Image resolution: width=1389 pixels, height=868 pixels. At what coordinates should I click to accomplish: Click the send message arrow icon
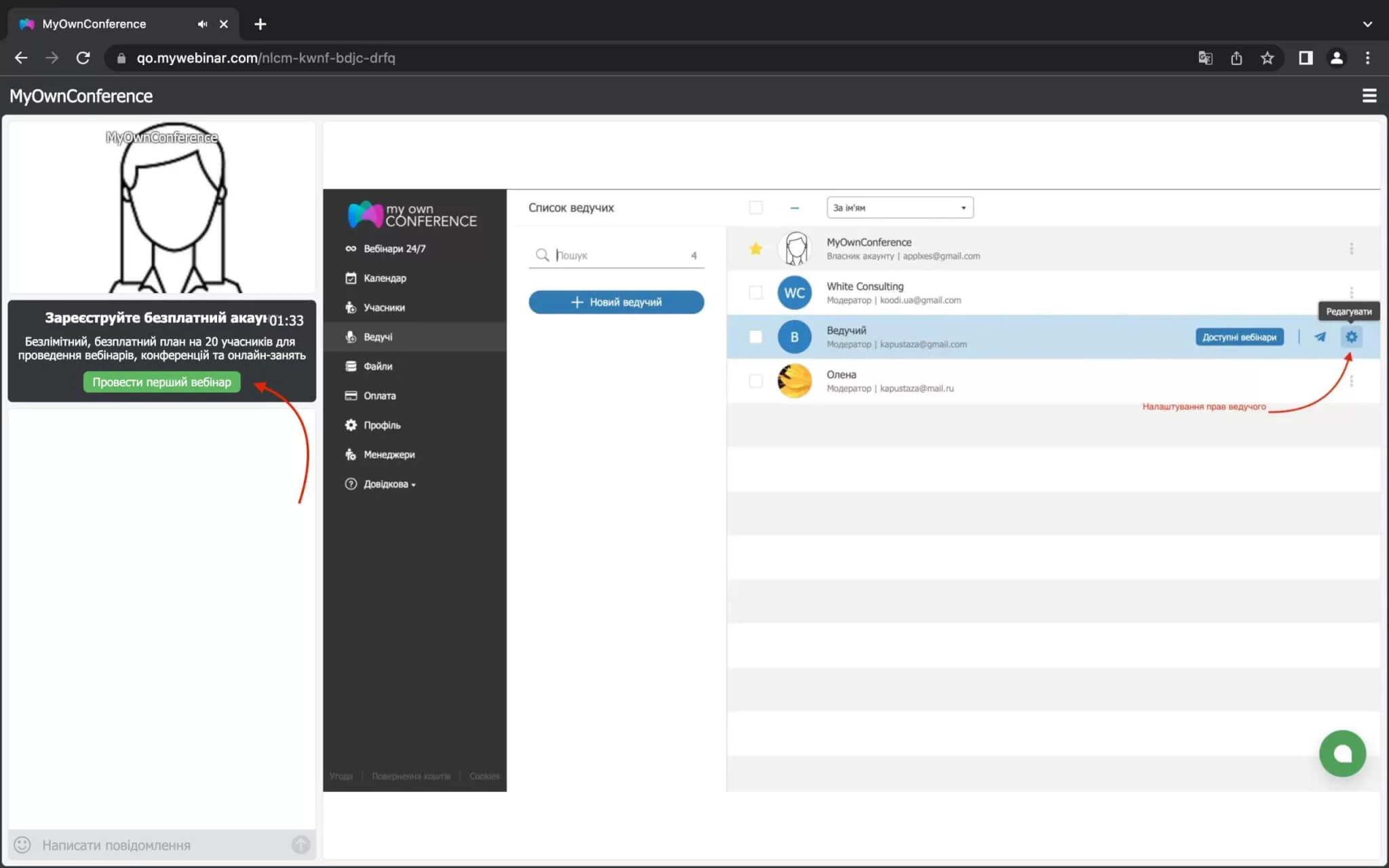coord(300,845)
